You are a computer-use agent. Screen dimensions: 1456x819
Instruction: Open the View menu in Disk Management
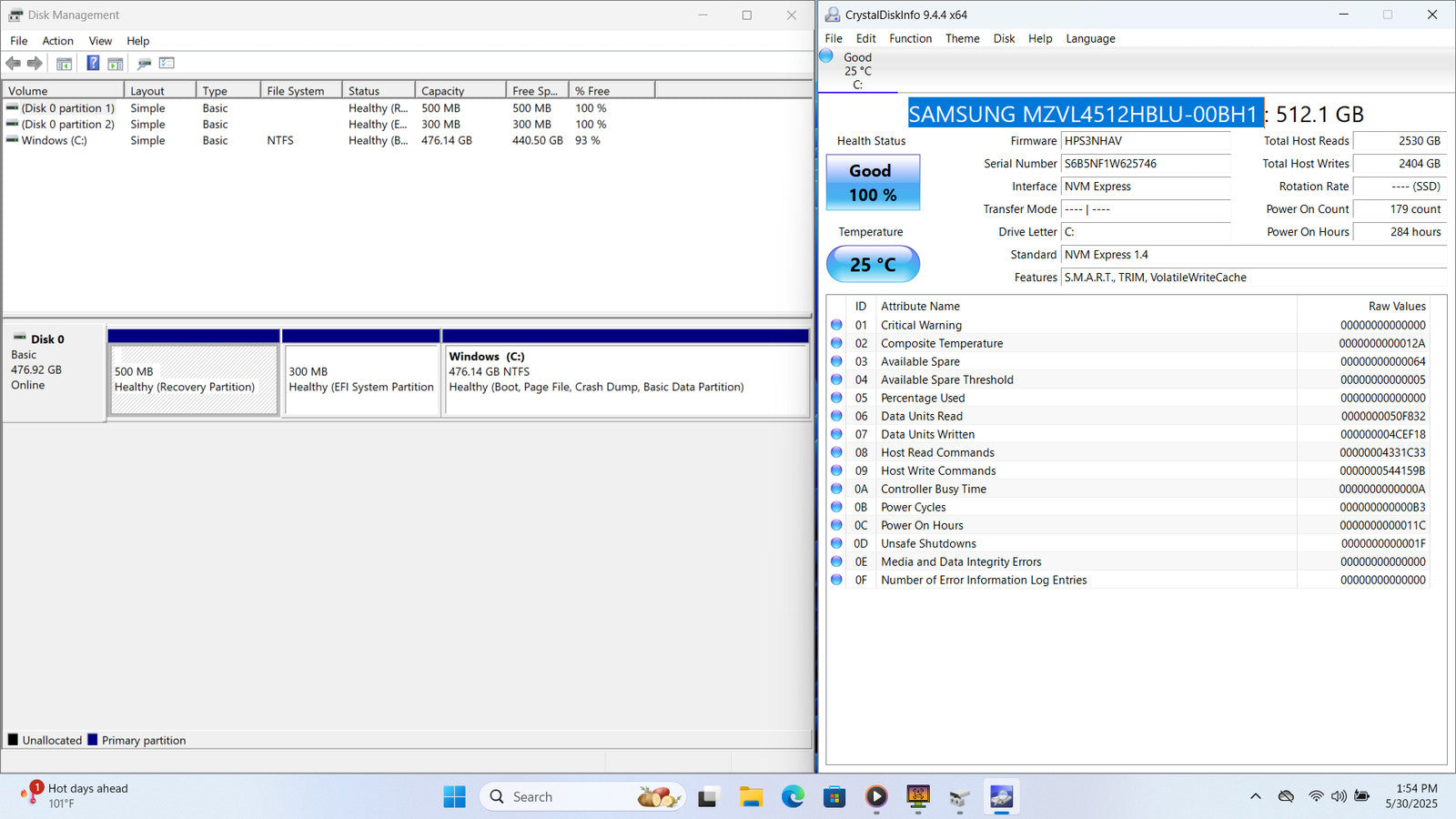point(100,41)
